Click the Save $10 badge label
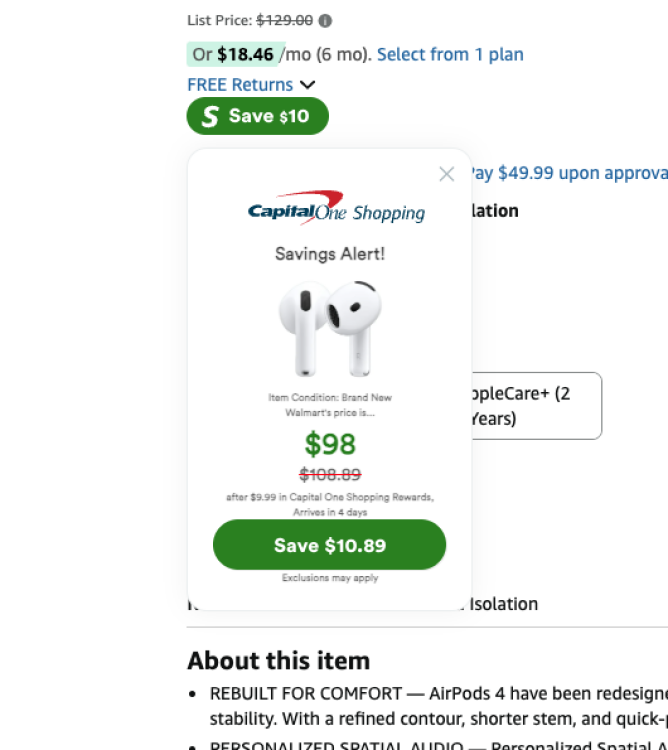The height and width of the screenshot is (750, 668). click(269, 117)
